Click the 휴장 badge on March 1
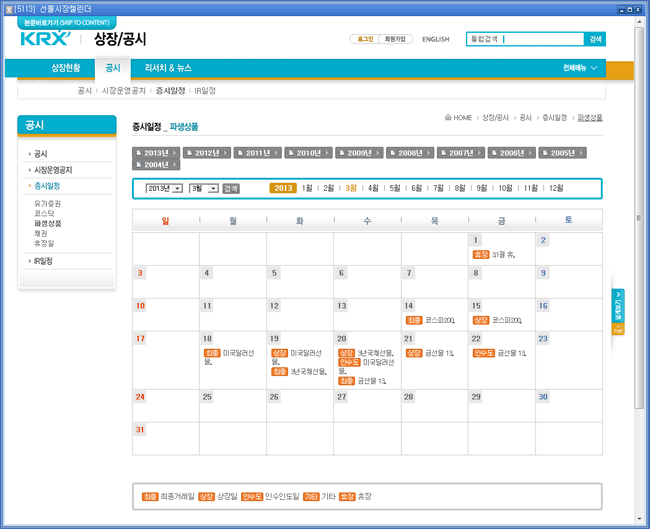This screenshot has height=529, width=650. (x=481, y=255)
